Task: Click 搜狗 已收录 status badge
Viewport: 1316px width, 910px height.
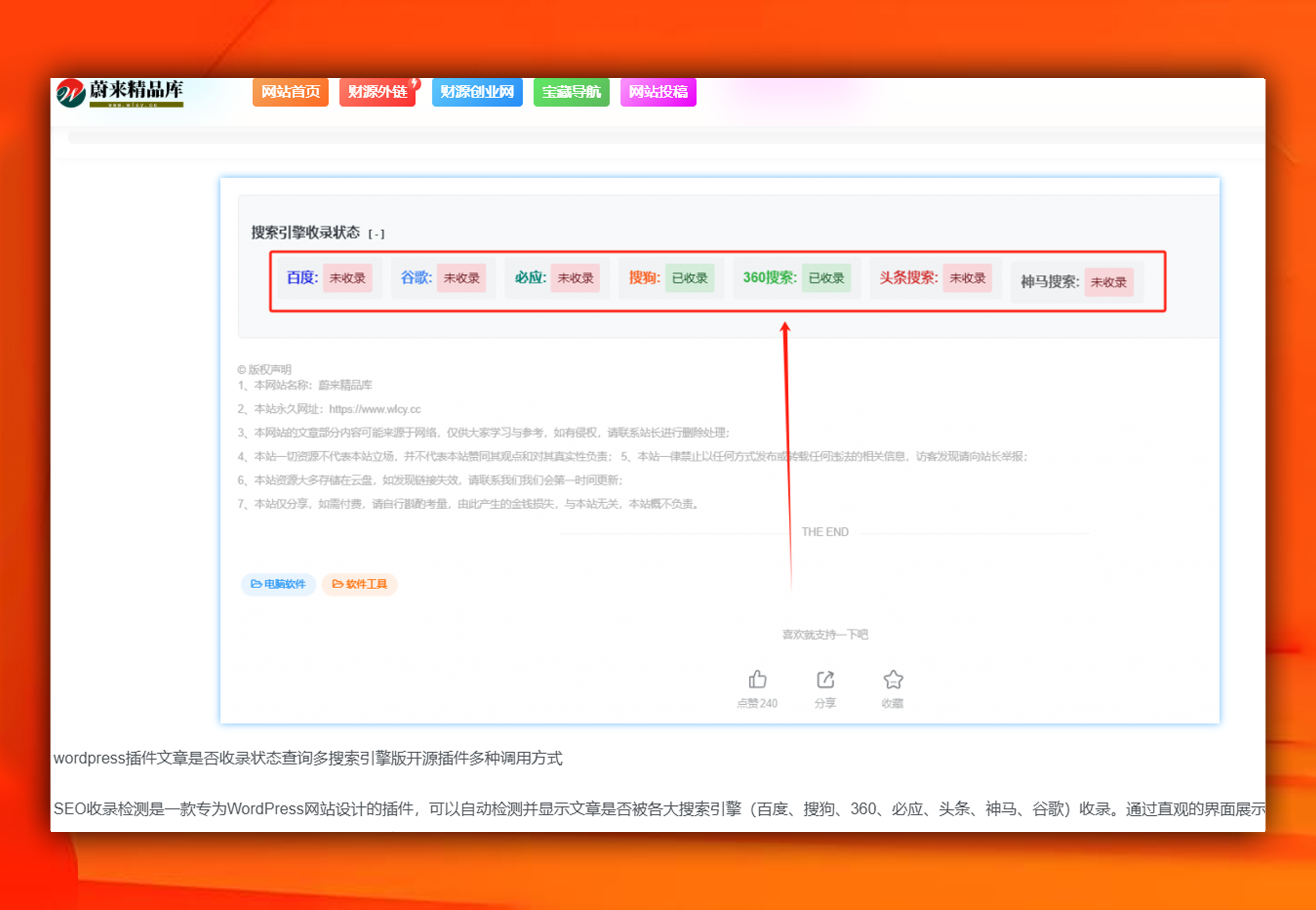Action: tap(689, 278)
